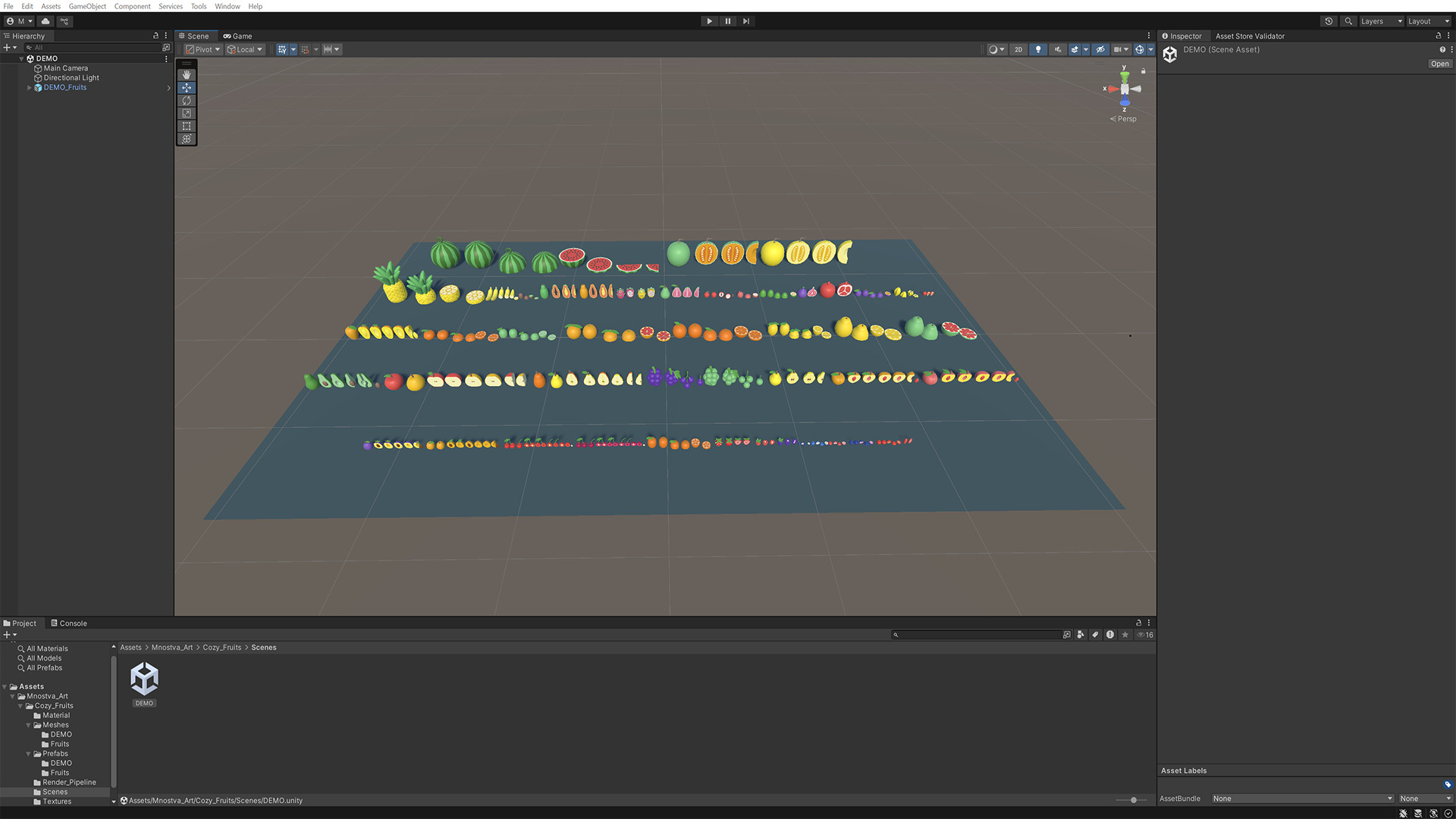Toggle 2D view mode
Viewport: 1456px width, 819px height.
pyautogui.click(x=1018, y=49)
